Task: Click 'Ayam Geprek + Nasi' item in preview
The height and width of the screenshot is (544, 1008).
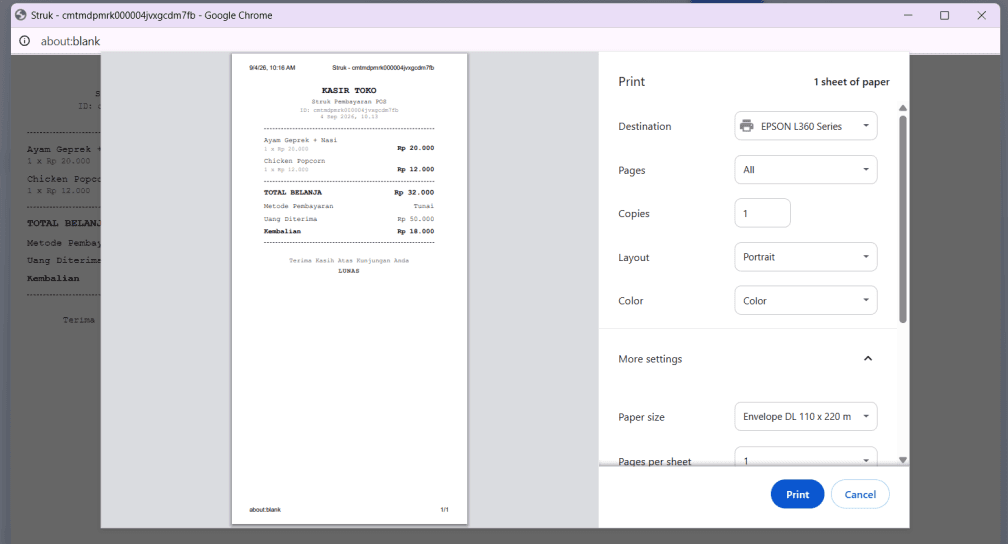Action: tap(300, 140)
